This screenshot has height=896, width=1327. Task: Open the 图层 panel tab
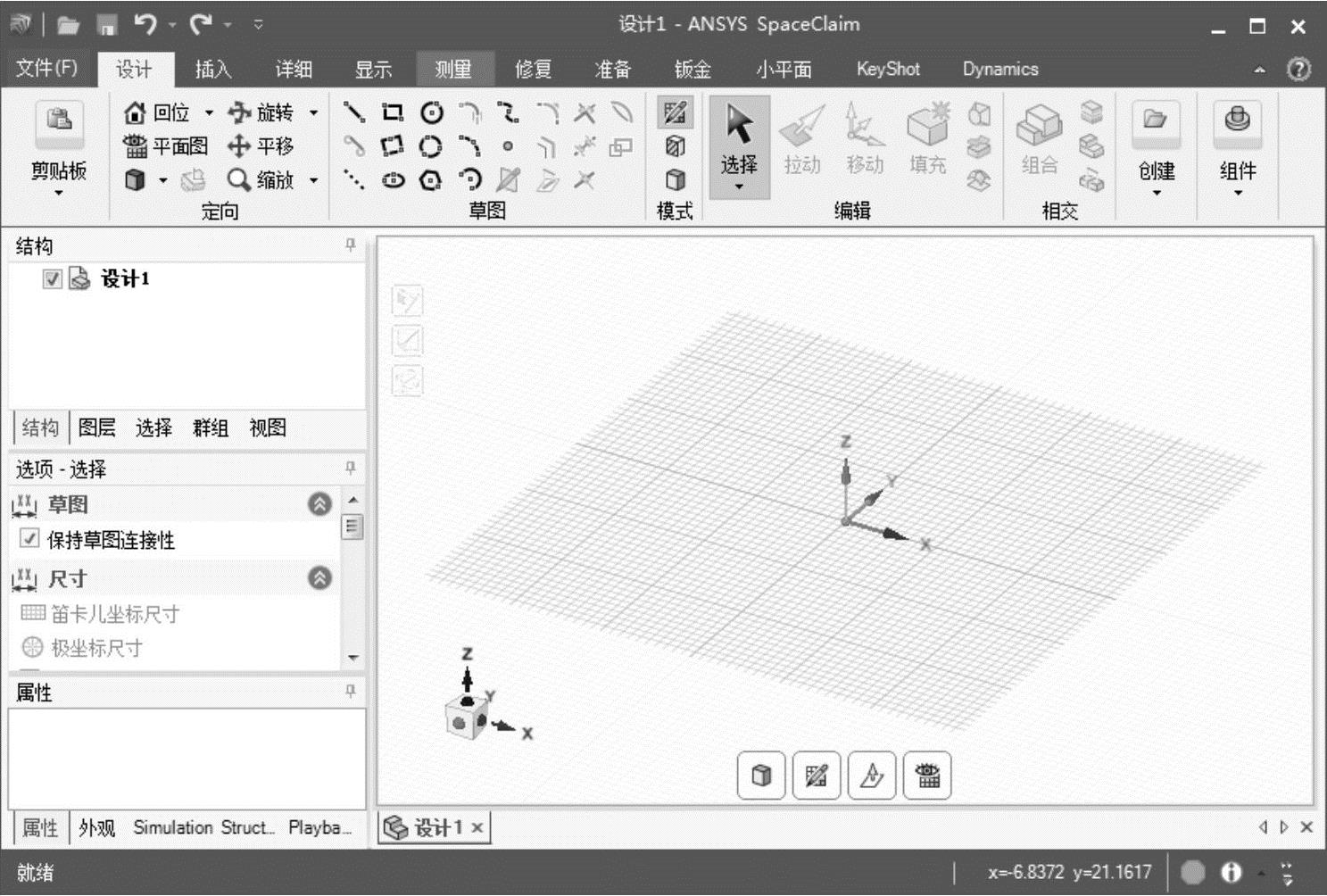click(96, 427)
